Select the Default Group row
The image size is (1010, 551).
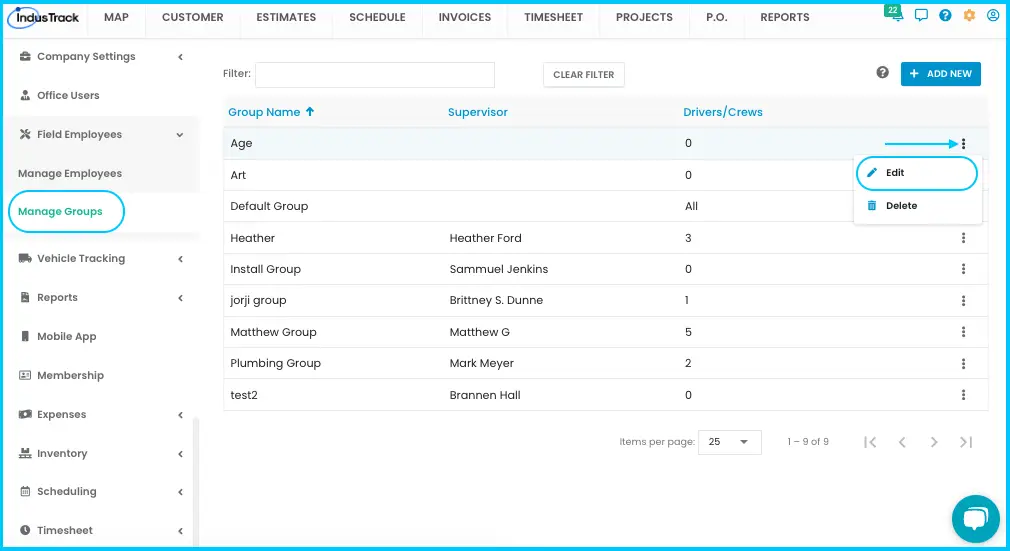[x=605, y=206]
